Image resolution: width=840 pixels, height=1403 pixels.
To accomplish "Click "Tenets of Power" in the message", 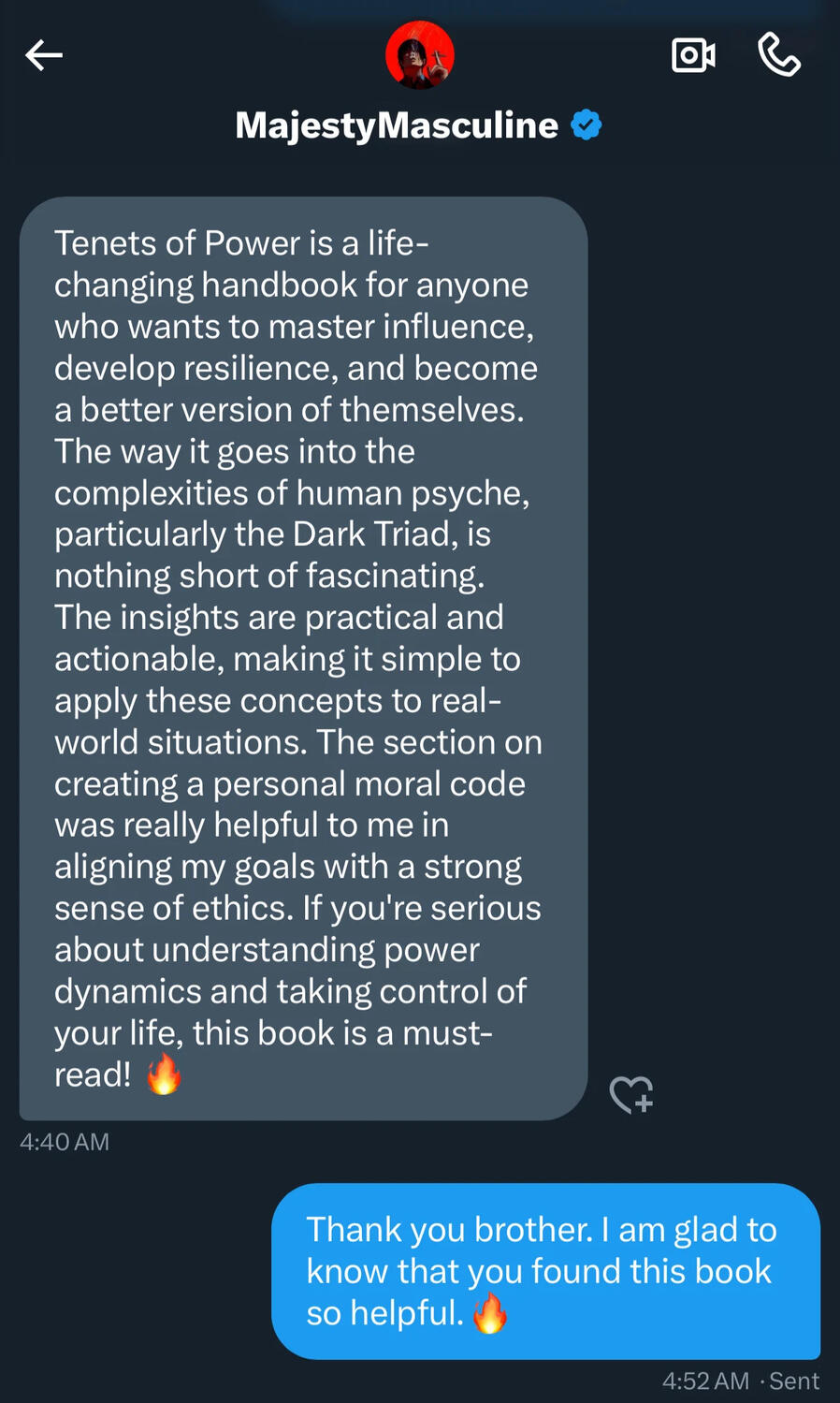I will 178,243.
